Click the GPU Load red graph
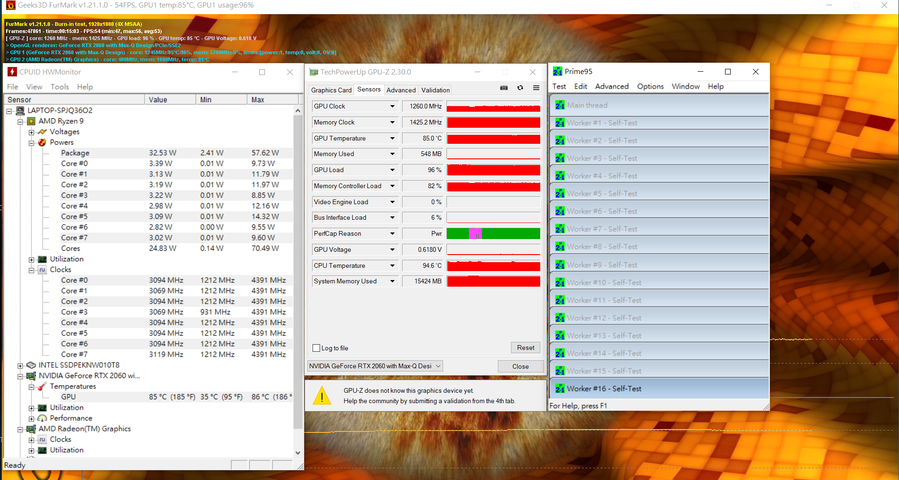 coord(493,170)
